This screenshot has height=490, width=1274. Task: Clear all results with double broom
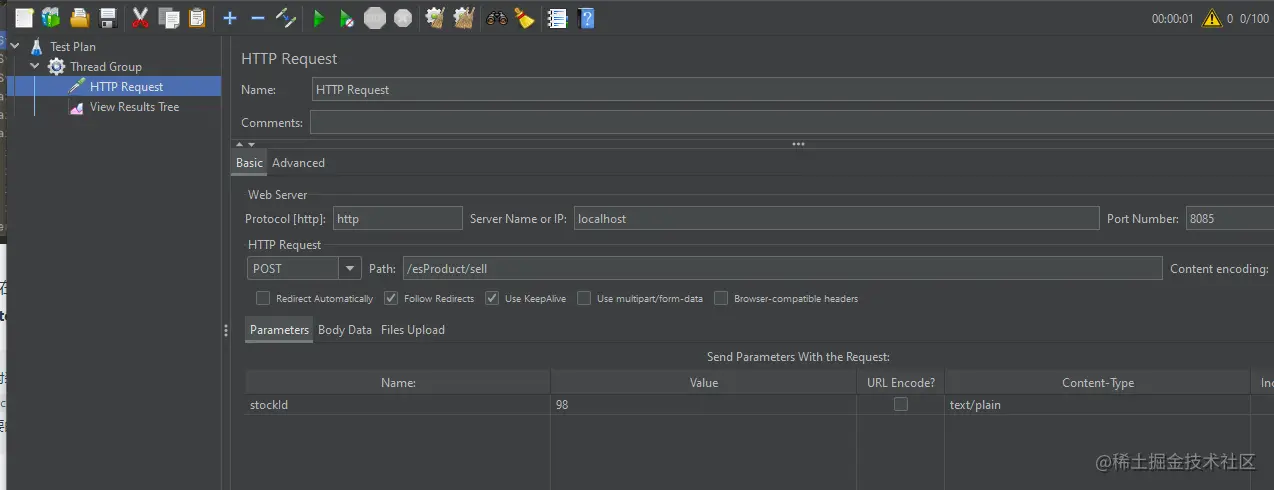pyautogui.click(x=463, y=17)
